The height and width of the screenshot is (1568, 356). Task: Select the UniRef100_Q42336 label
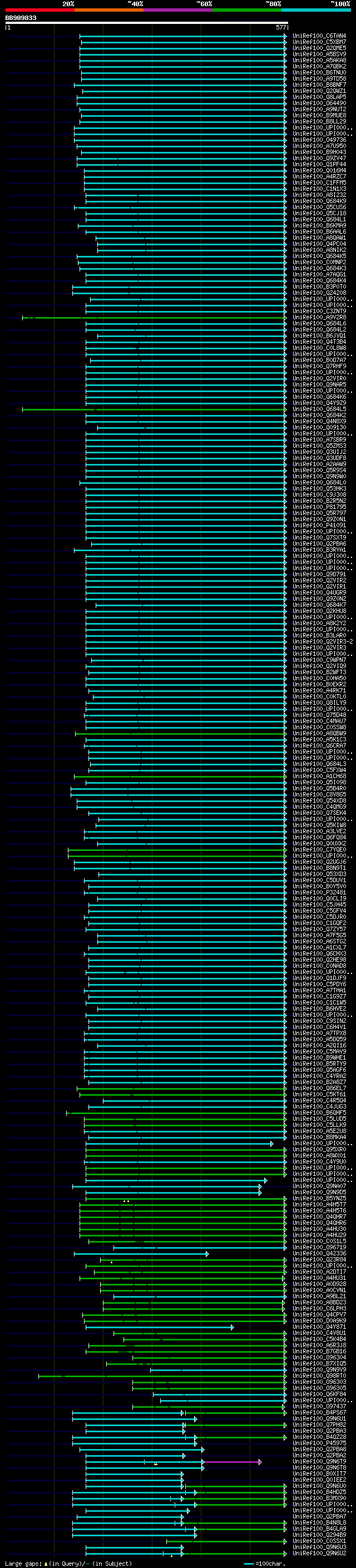319,1254
